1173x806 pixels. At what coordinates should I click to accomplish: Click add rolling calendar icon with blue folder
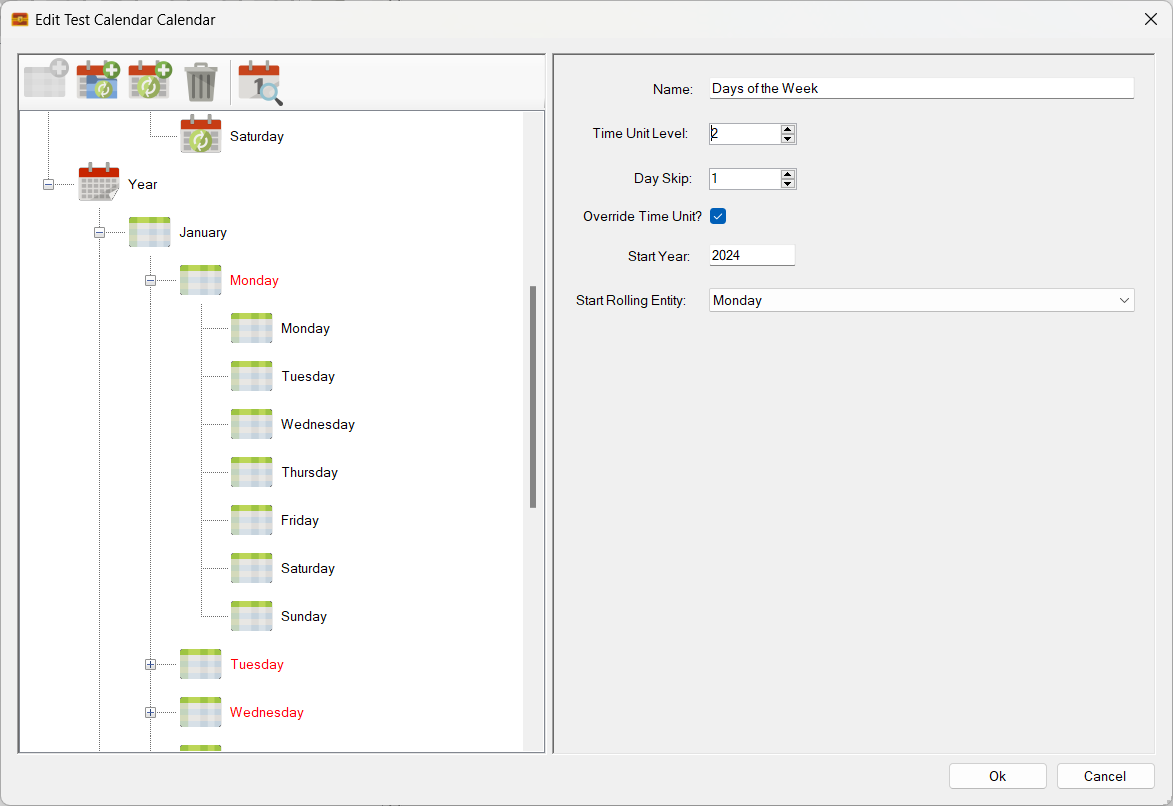(x=98, y=81)
